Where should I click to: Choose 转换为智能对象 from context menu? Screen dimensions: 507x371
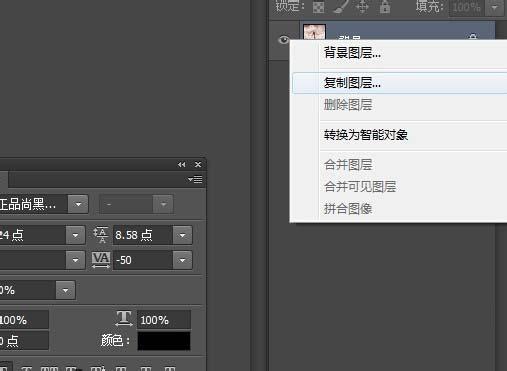[x=366, y=135]
